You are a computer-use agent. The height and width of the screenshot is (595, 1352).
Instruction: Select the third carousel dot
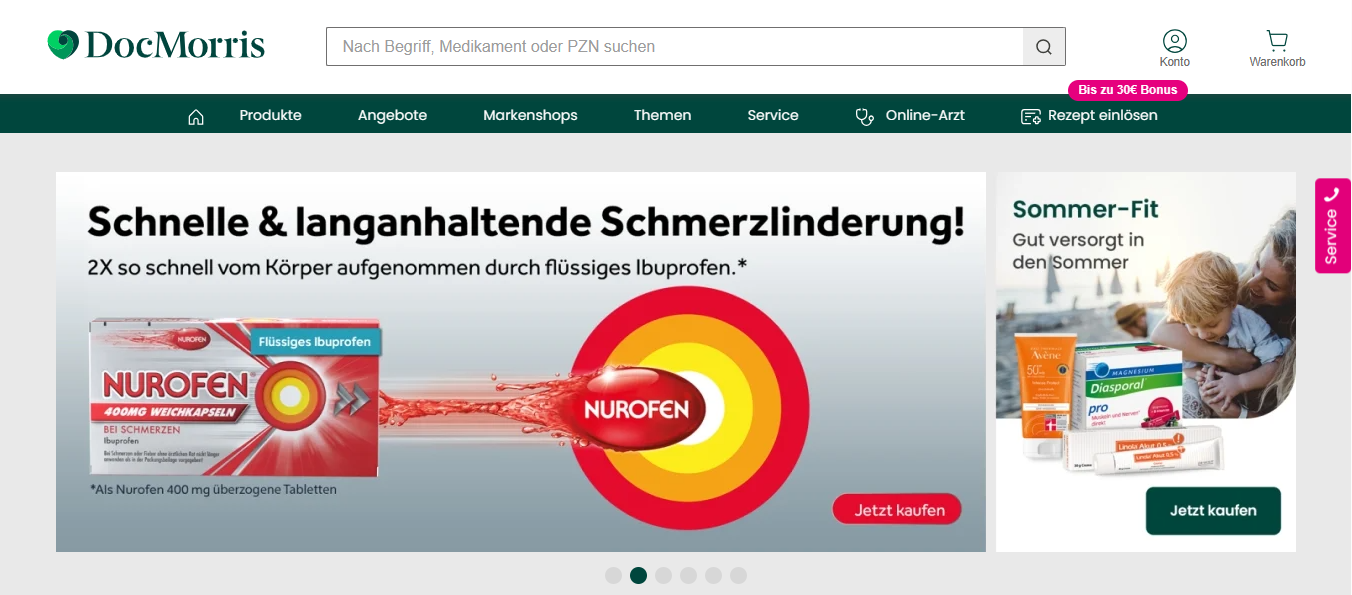pyautogui.click(x=664, y=575)
